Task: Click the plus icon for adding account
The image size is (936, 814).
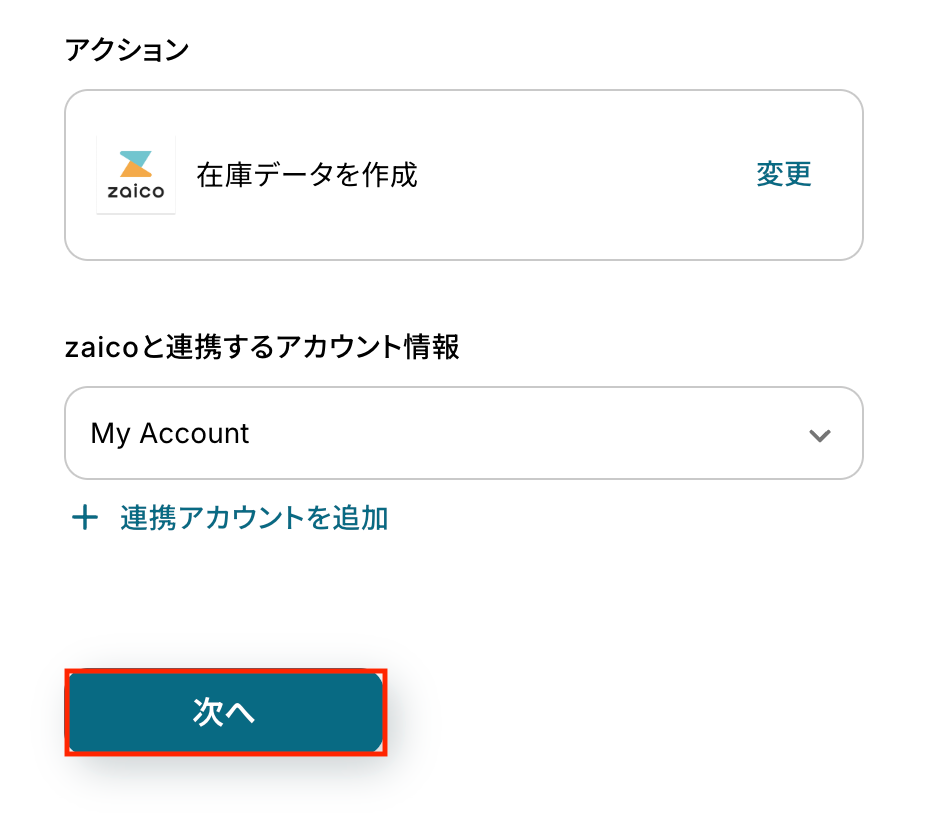Action: coord(85,518)
